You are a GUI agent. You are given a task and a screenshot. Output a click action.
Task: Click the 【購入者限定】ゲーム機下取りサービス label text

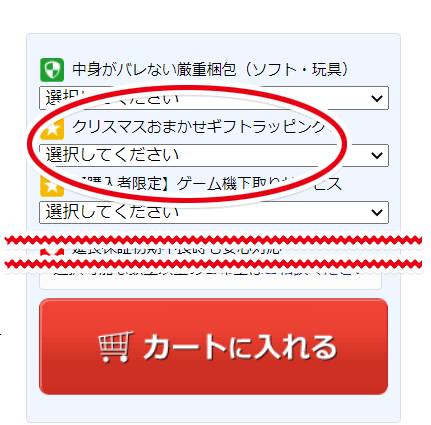[x=207, y=184]
